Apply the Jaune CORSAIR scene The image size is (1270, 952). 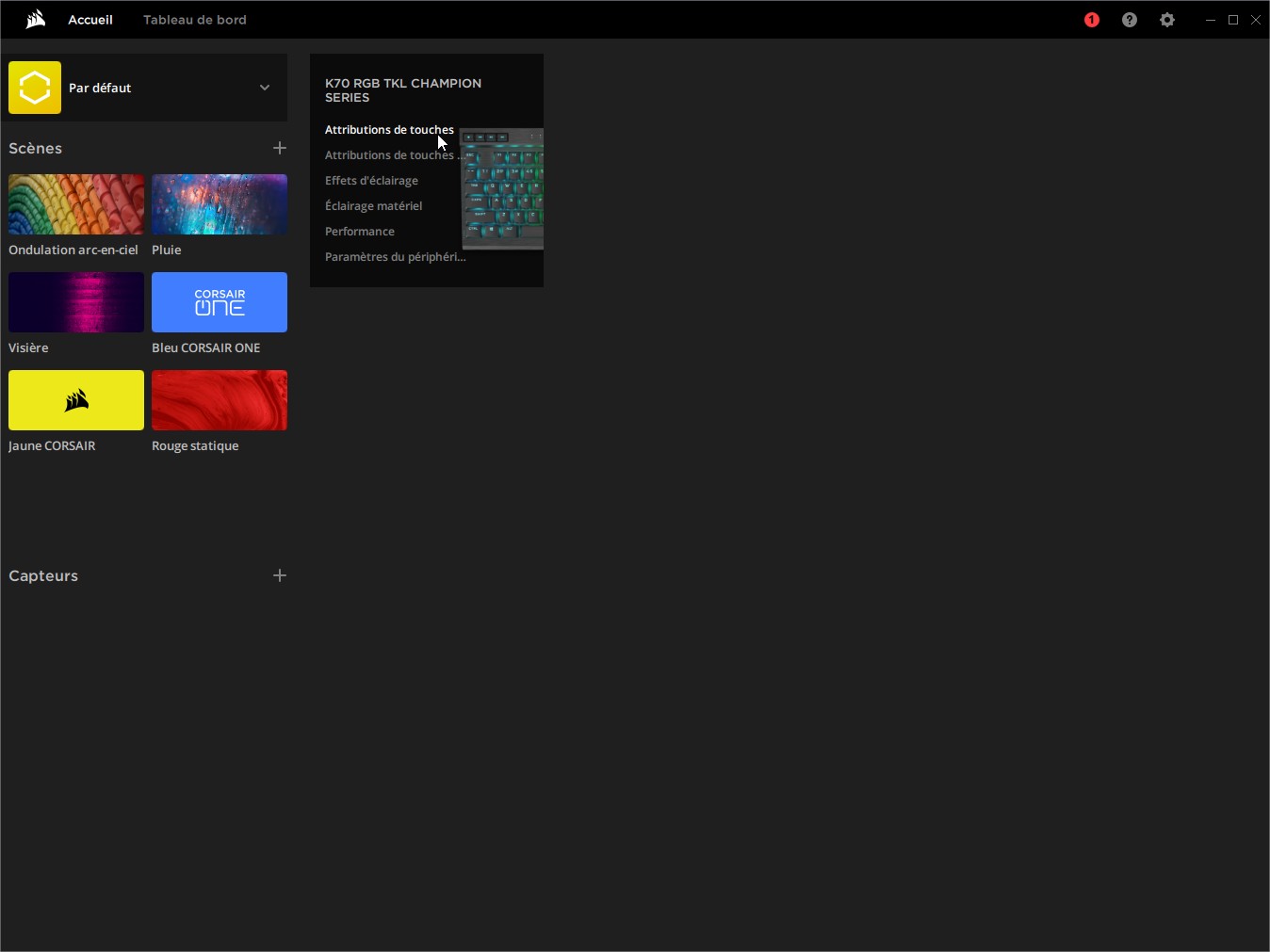(x=76, y=400)
